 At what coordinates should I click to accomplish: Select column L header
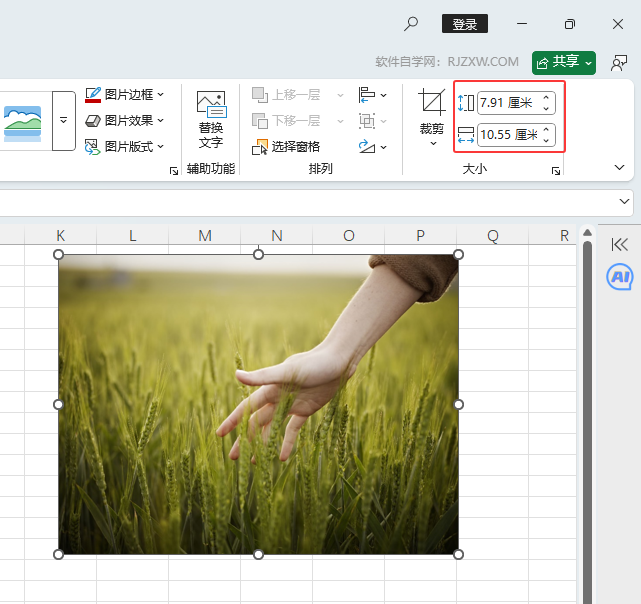[132, 236]
